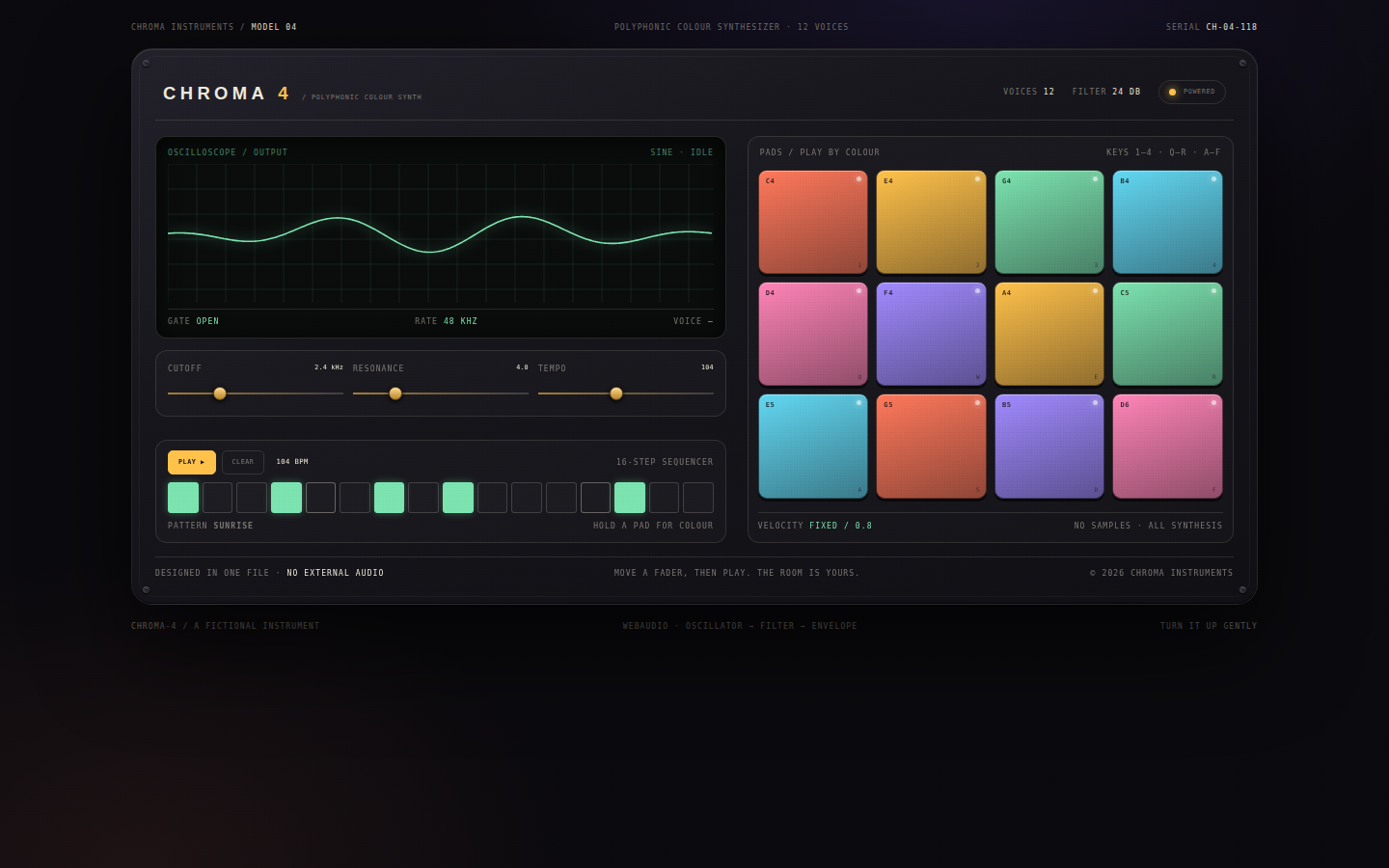The width and height of the screenshot is (1389, 868).
Task: Disable the fourteenth sequencer step
Action: 630,498
